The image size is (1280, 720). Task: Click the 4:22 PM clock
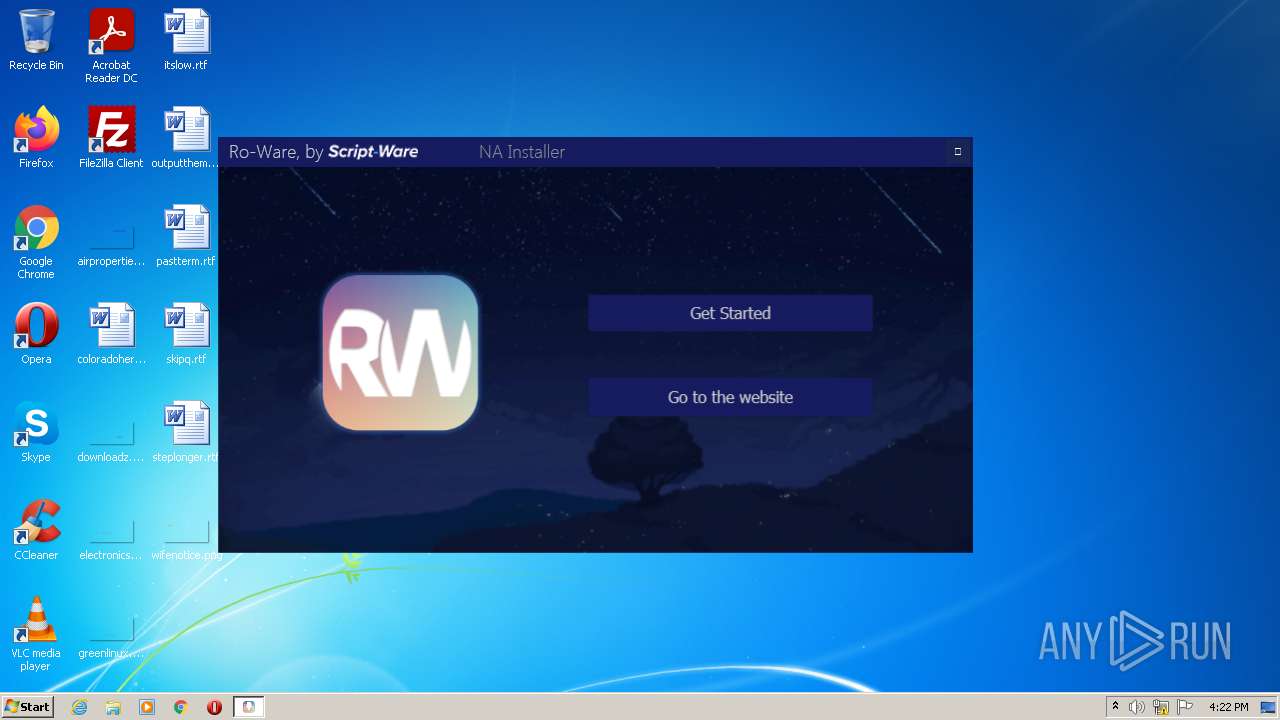1229,707
